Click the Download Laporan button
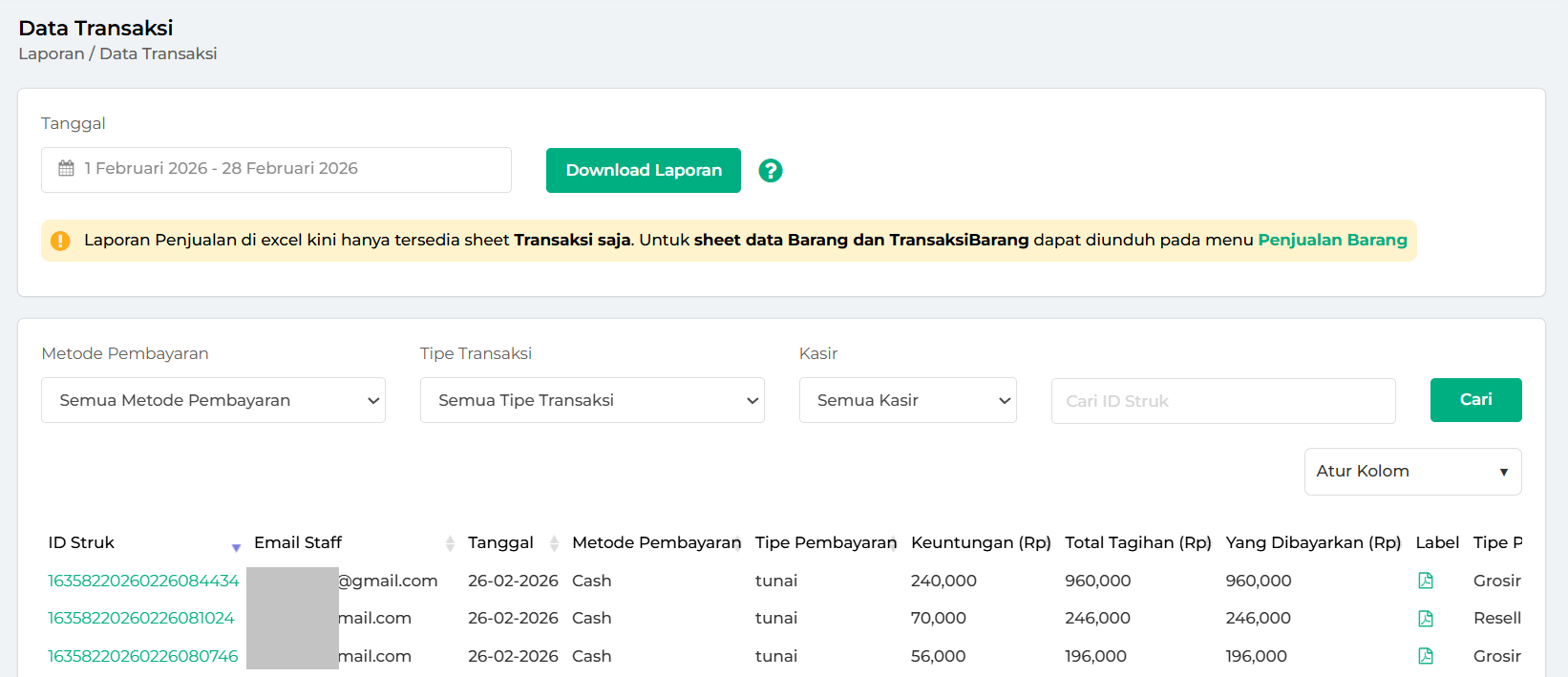This screenshot has width=1568, height=677. coord(643,171)
